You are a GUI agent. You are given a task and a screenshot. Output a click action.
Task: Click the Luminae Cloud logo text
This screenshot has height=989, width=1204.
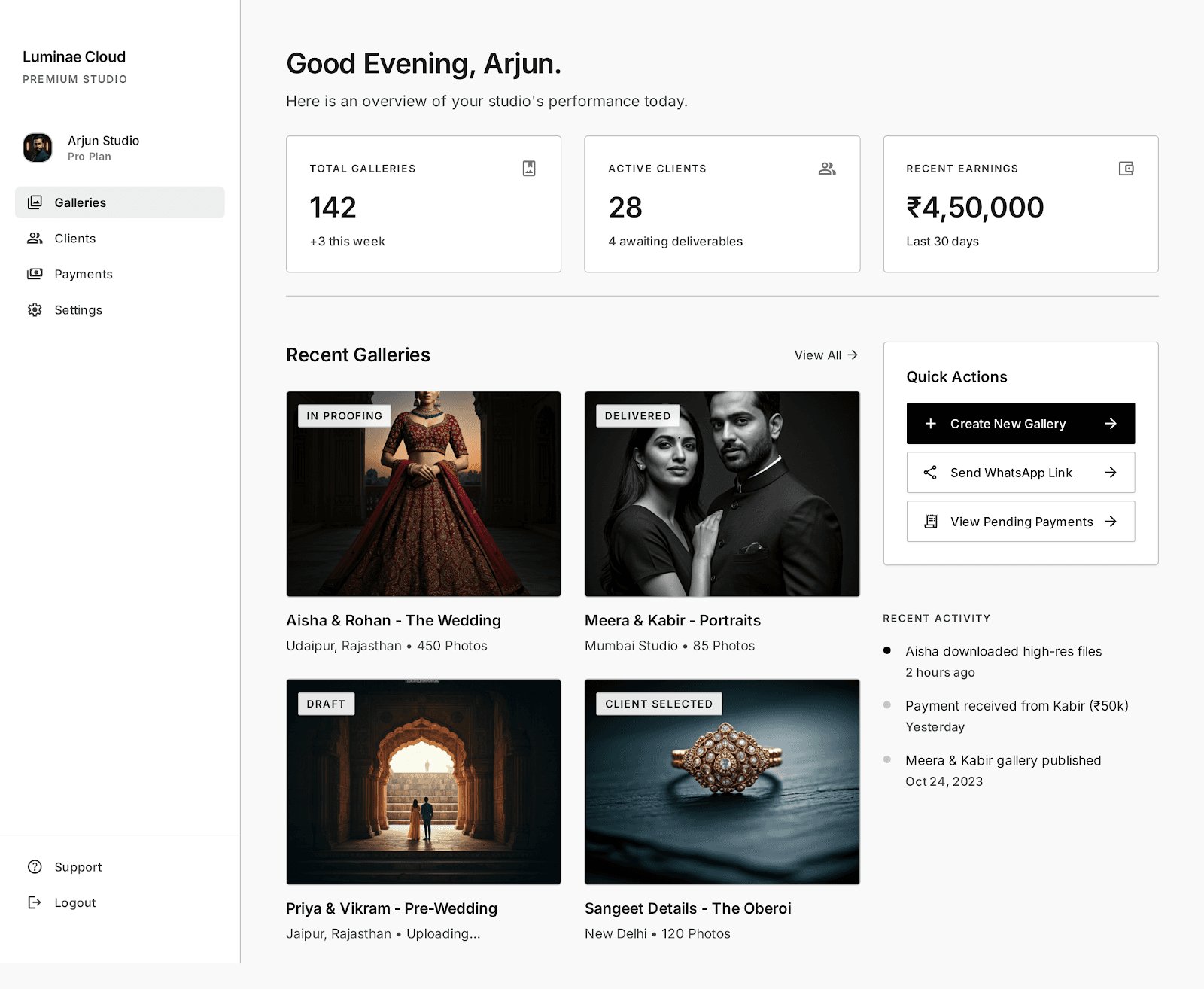74,56
